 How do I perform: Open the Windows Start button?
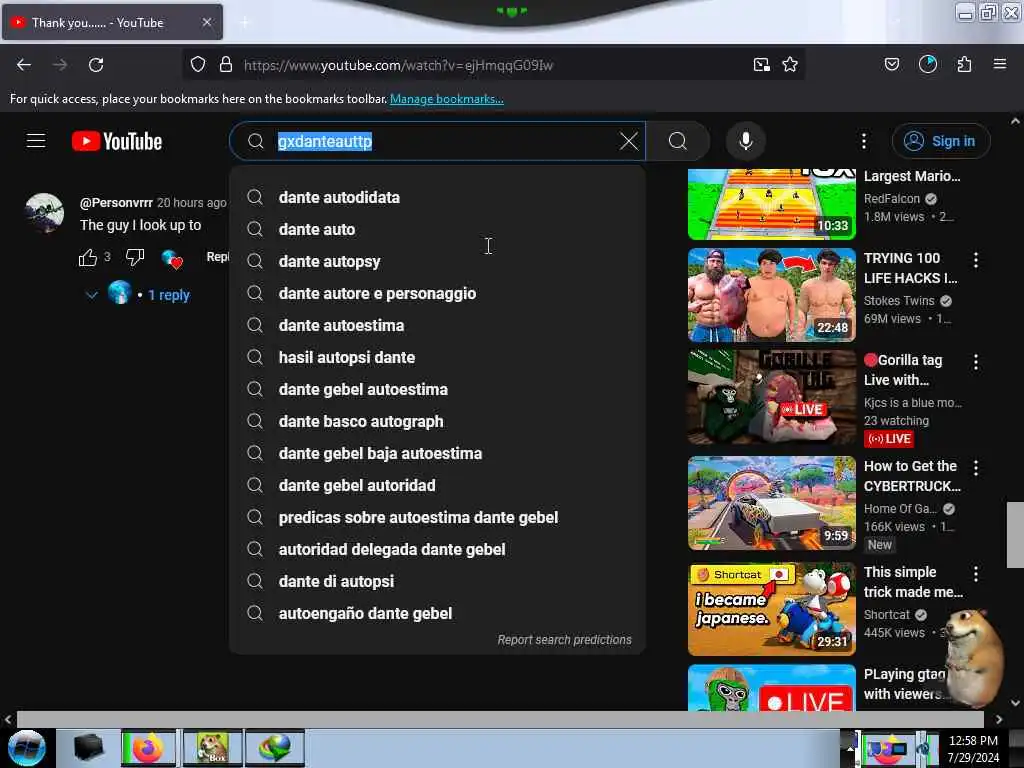(x=26, y=748)
